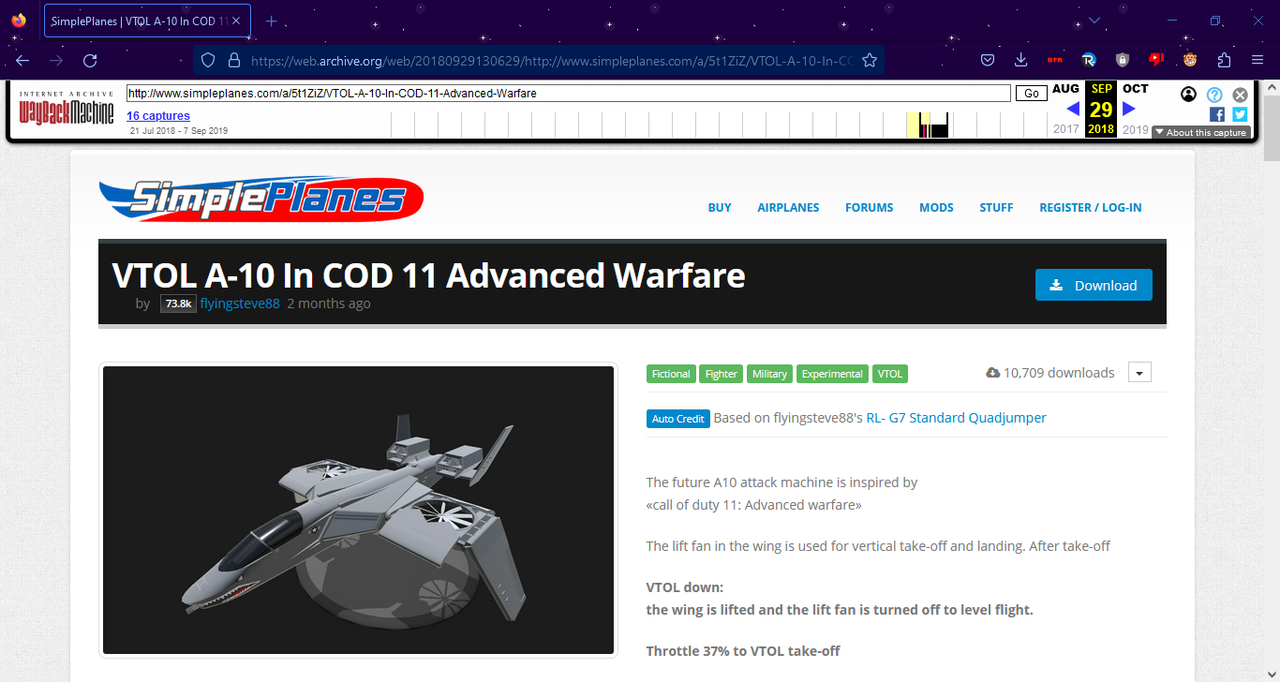
Task: Click the red thumbs-down extension
Action: coord(1156,60)
